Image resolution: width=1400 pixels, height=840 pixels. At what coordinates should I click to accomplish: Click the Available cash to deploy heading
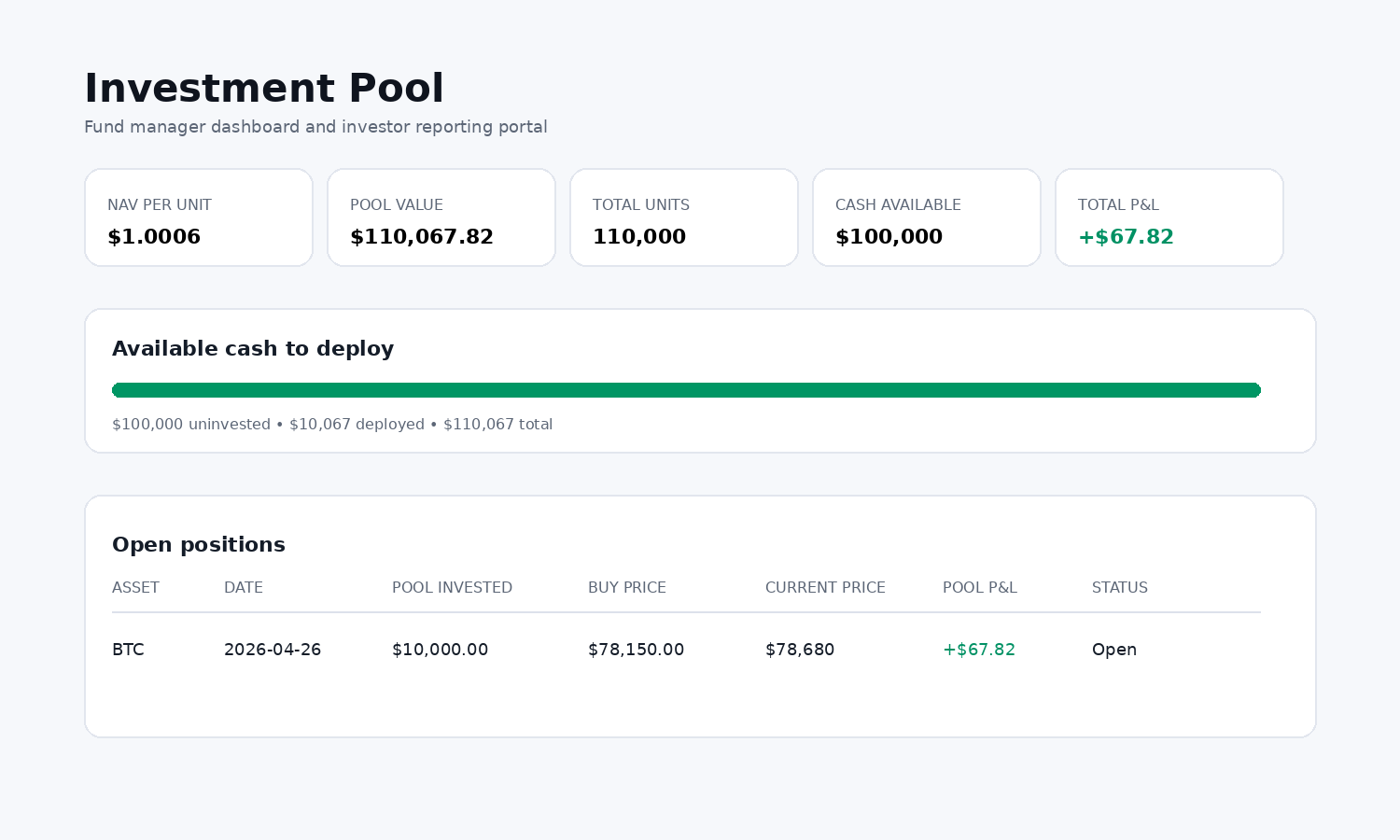(x=253, y=349)
